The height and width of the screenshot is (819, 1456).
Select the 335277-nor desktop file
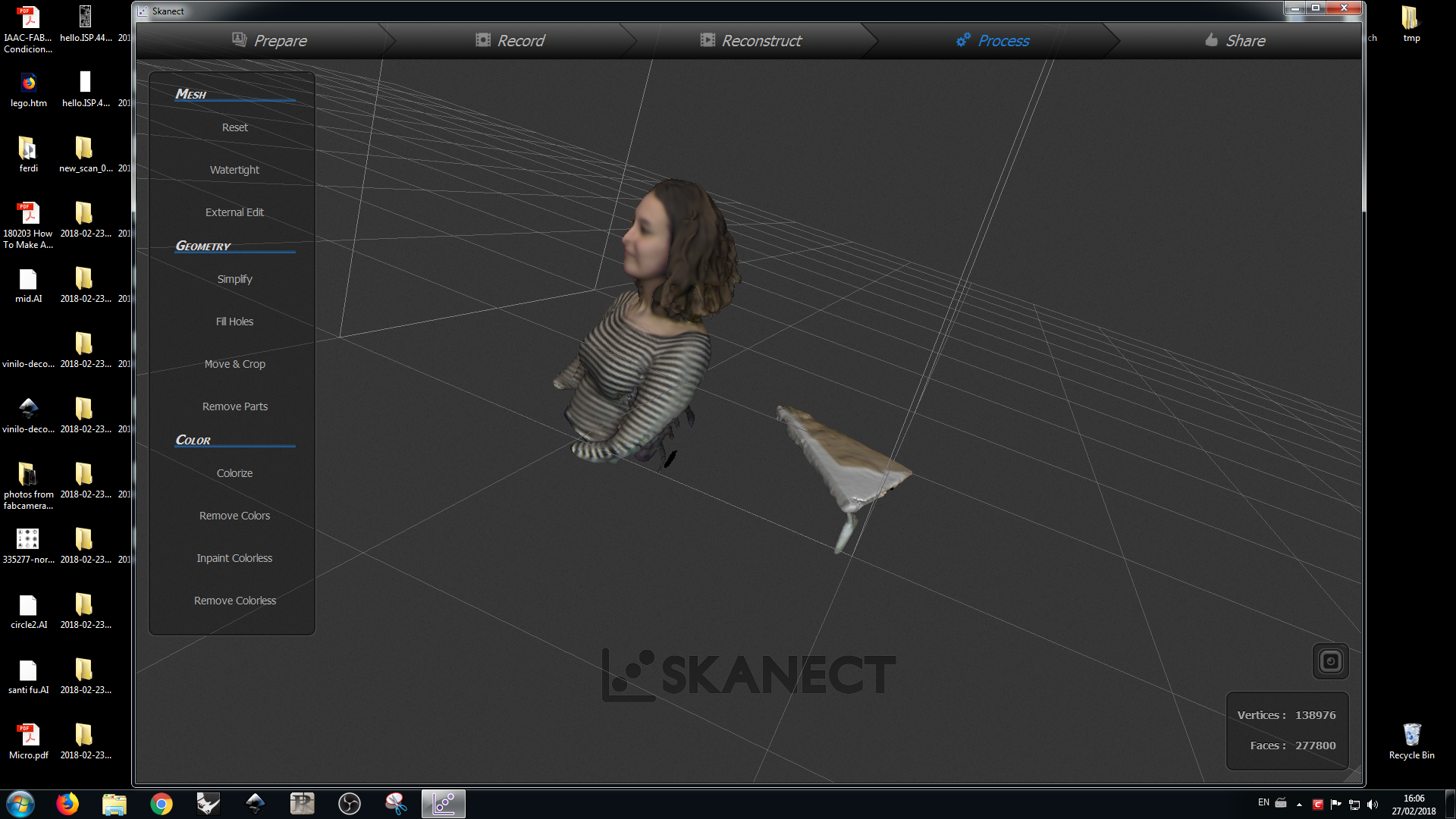(x=28, y=547)
